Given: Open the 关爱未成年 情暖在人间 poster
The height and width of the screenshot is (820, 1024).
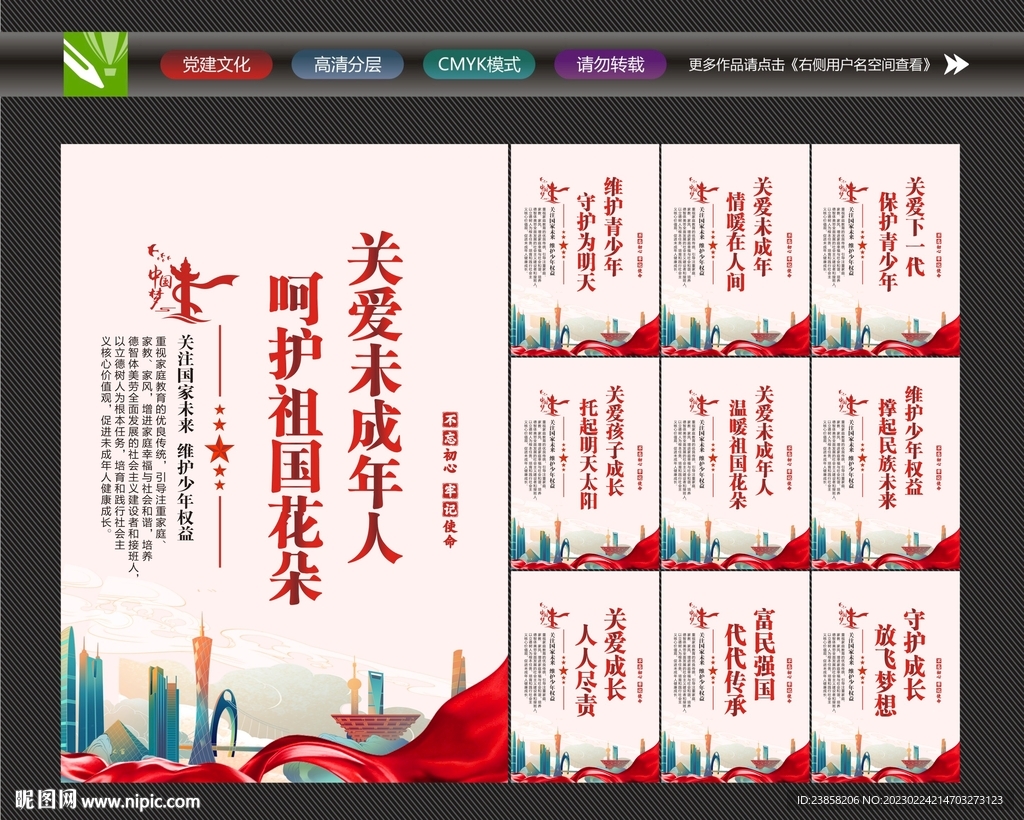Looking at the screenshot, I should point(735,250).
